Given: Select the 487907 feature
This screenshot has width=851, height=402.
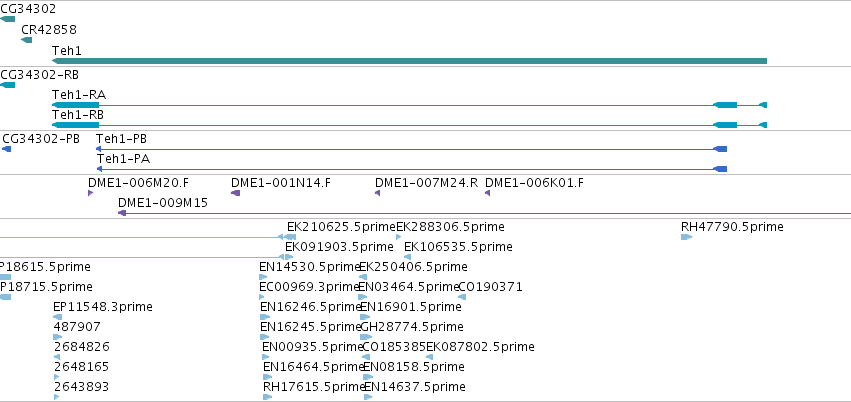Looking at the screenshot, I should click(x=58, y=337).
